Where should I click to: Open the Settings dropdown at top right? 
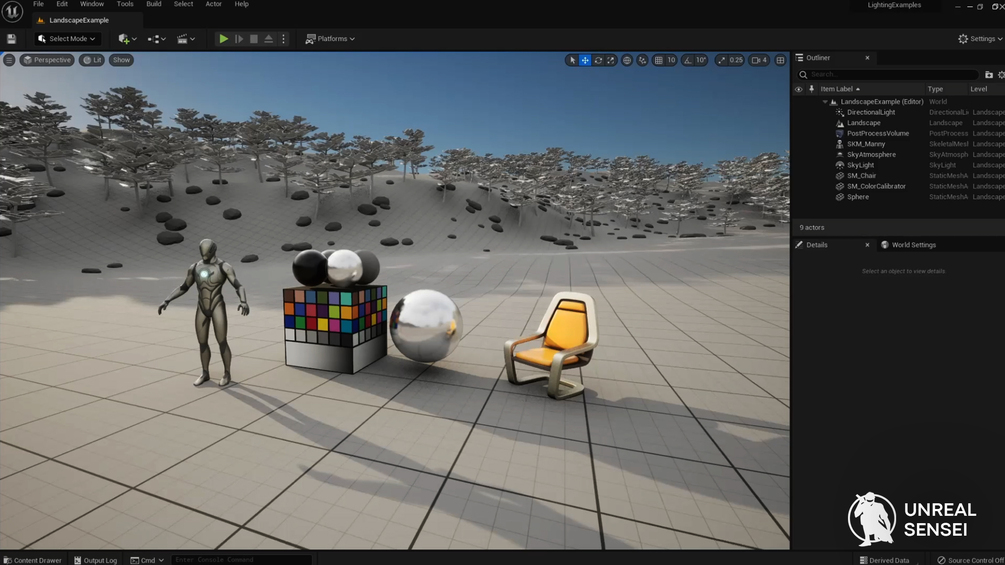tap(980, 39)
